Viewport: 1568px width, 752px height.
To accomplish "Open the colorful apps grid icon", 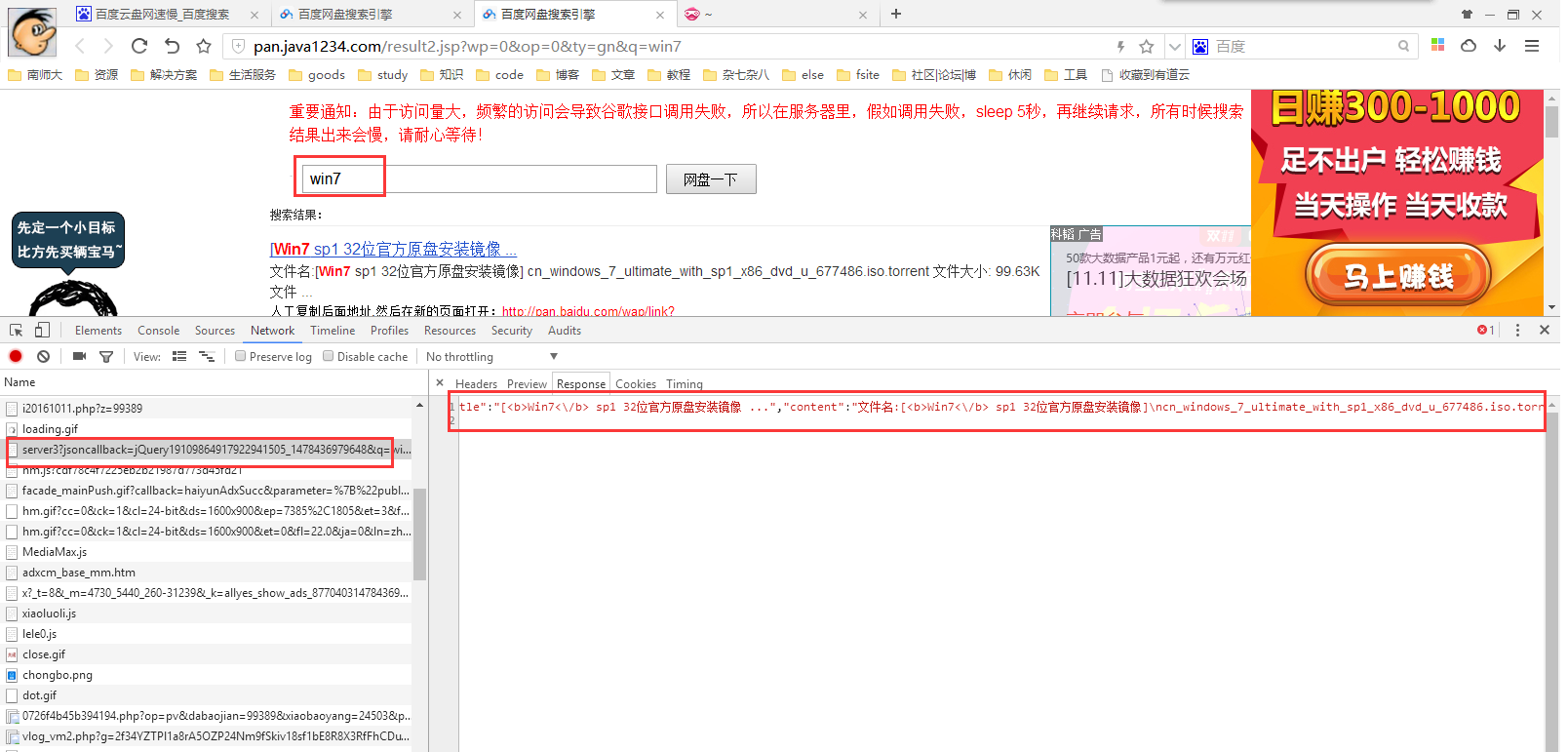I will pyautogui.click(x=1437, y=45).
